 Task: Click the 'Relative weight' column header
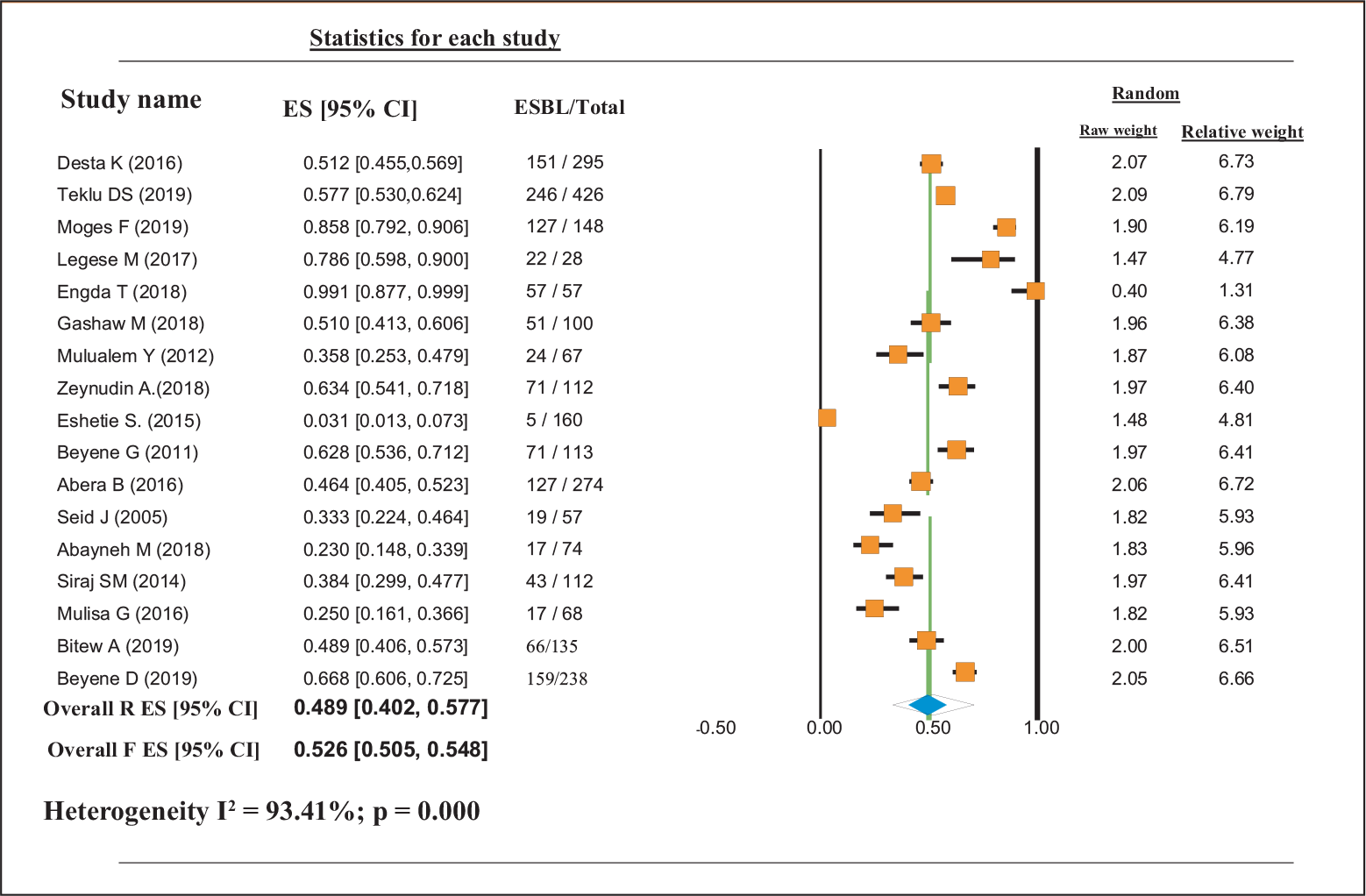(1241, 132)
